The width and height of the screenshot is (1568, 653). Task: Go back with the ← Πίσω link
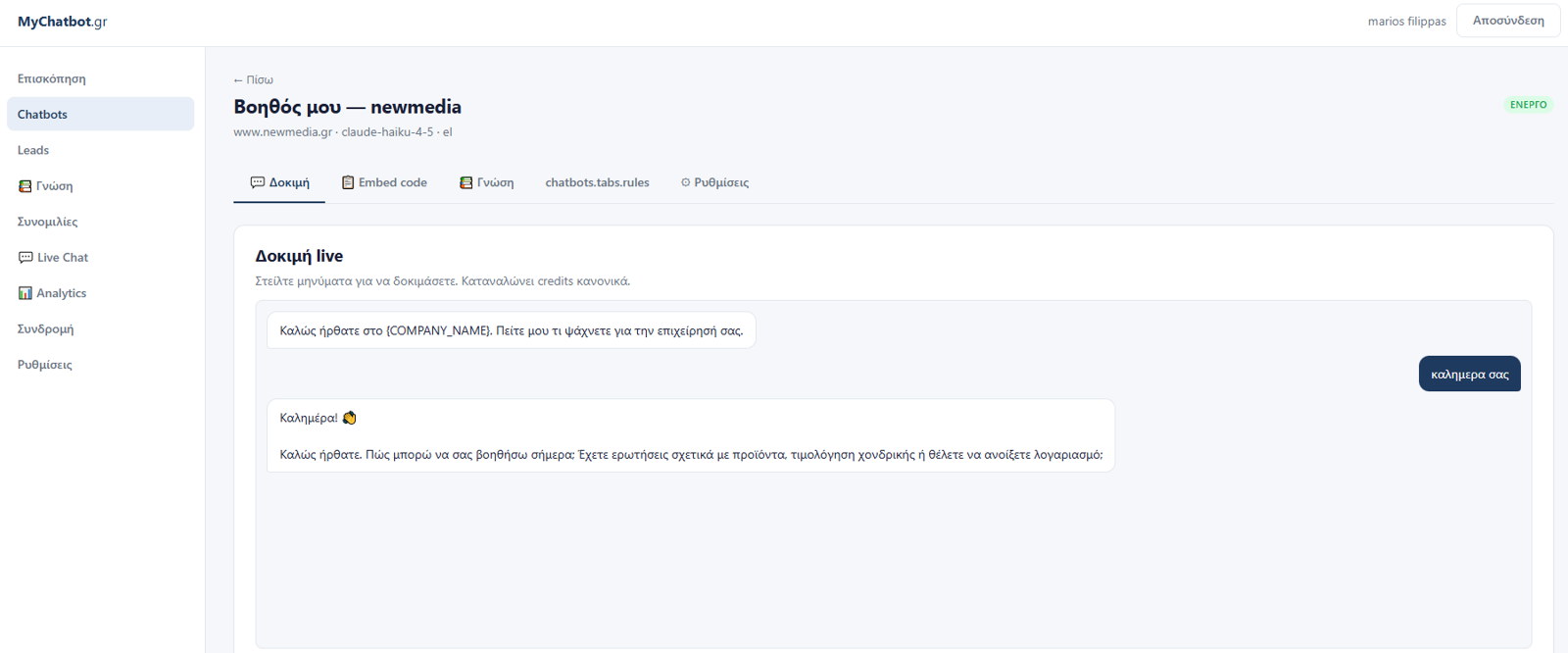tap(253, 80)
